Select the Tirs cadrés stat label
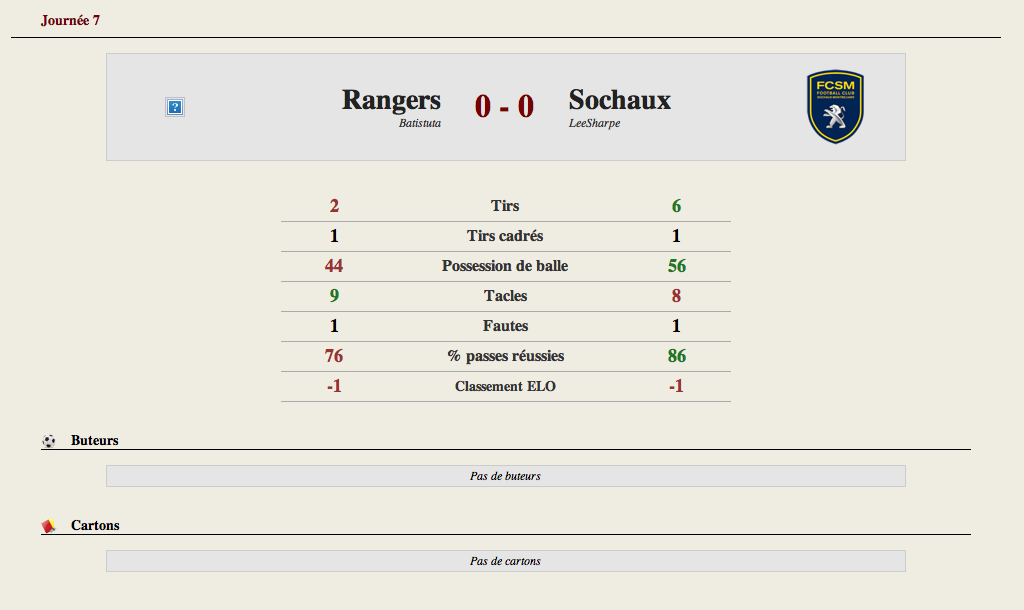Screen dimensions: 1024x610 [505, 236]
